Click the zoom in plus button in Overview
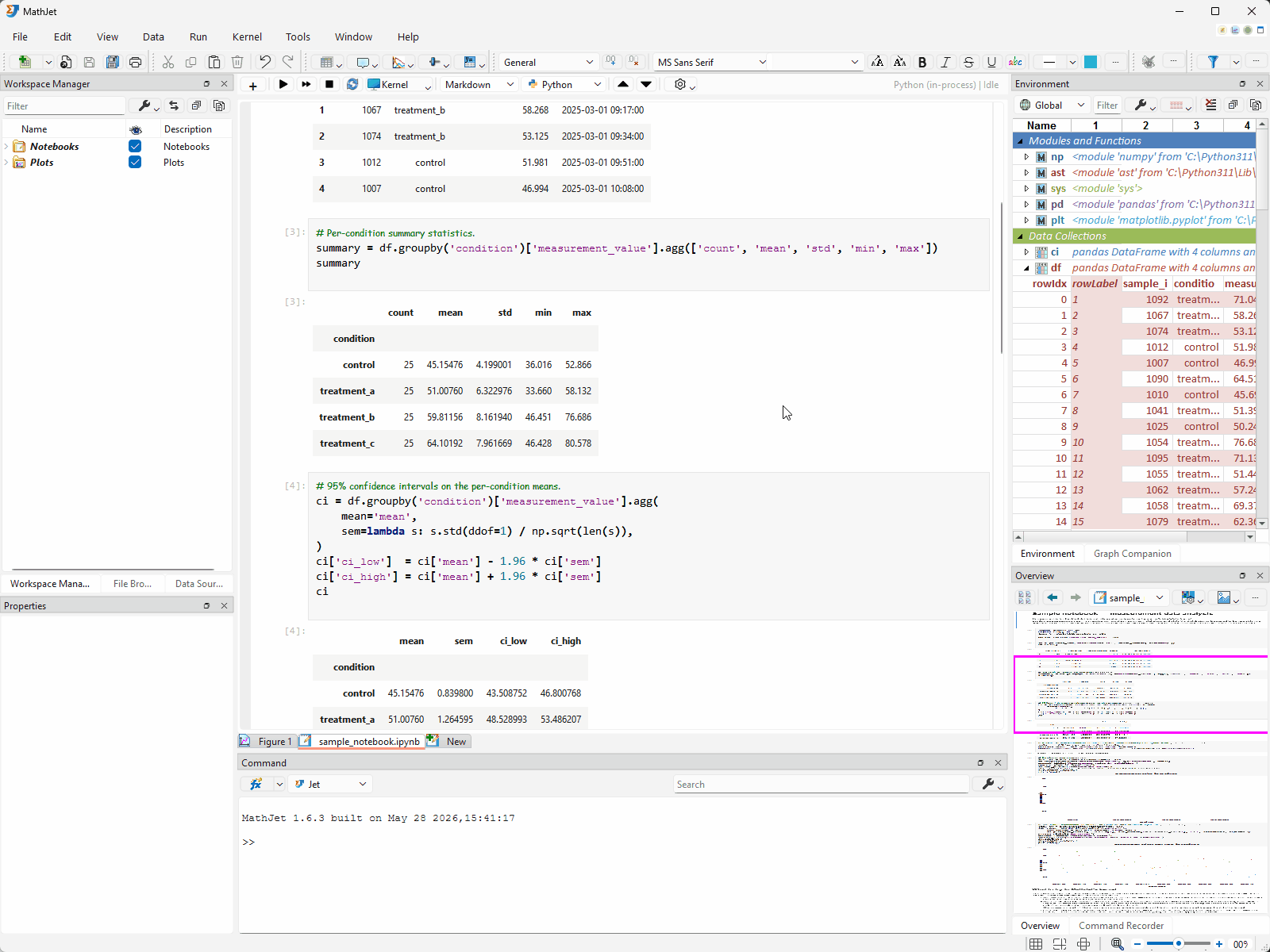This screenshot has height=952, width=1270. pyautogui.click(x=1218, y=944)
